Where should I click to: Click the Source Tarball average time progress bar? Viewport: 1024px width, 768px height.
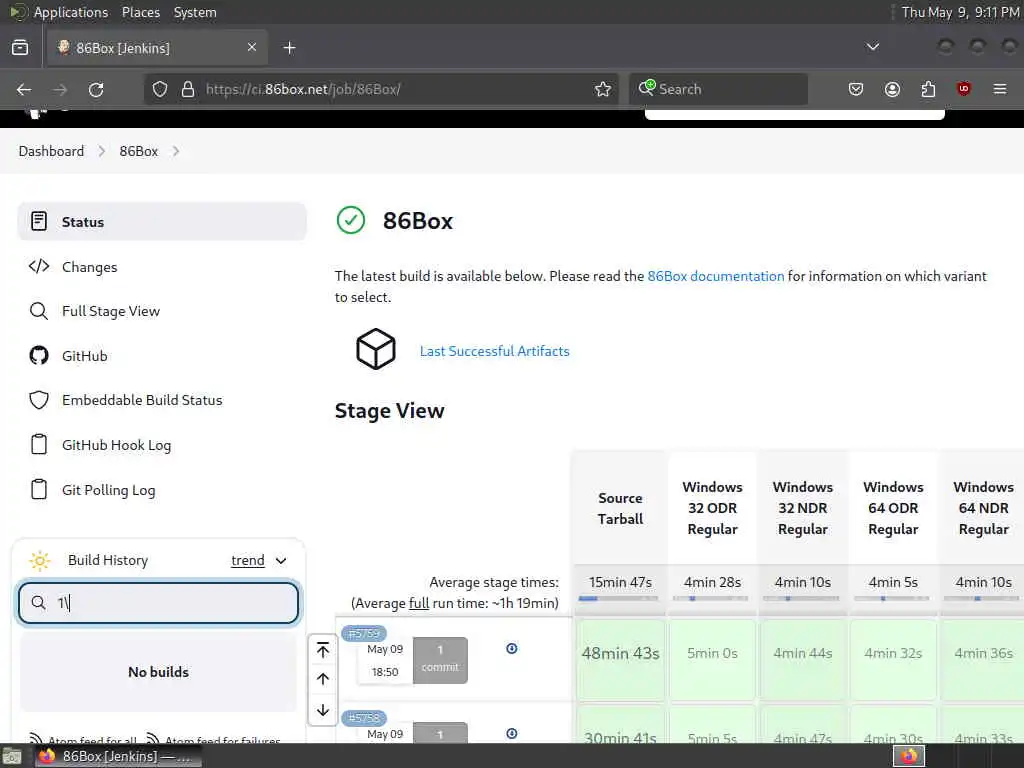pos(619,598)
